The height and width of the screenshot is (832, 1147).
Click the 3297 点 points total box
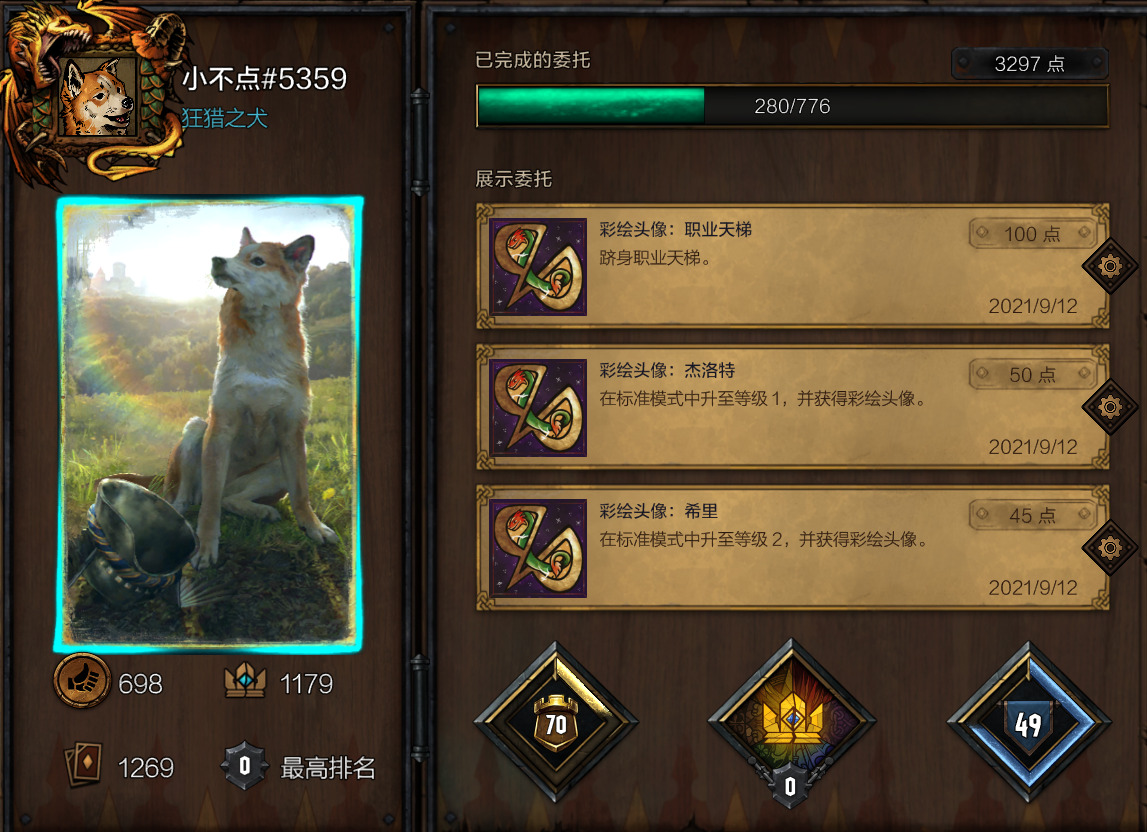click(1029, 64)
